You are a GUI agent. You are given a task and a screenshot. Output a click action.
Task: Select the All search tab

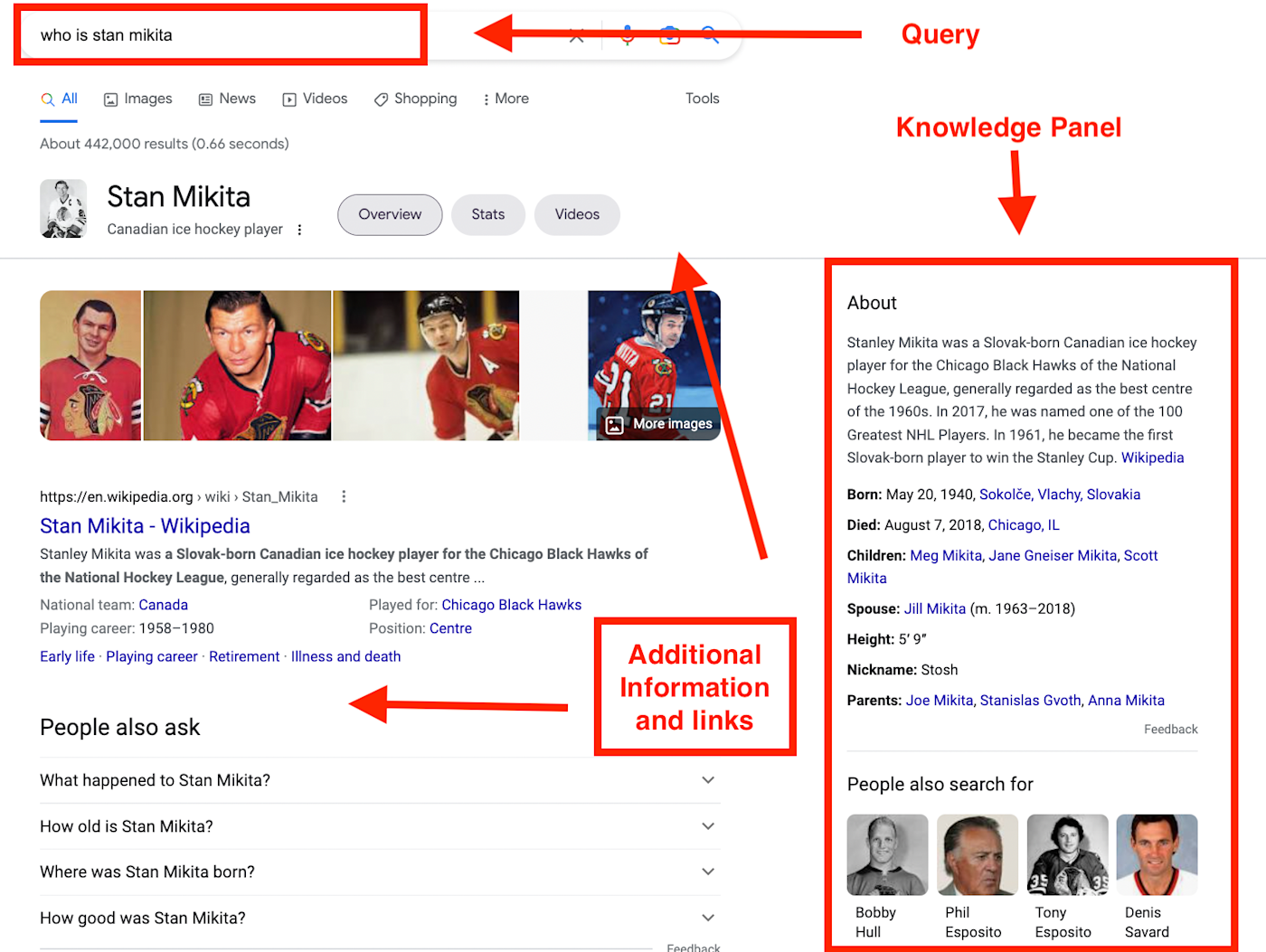click(x=60, y=99)
